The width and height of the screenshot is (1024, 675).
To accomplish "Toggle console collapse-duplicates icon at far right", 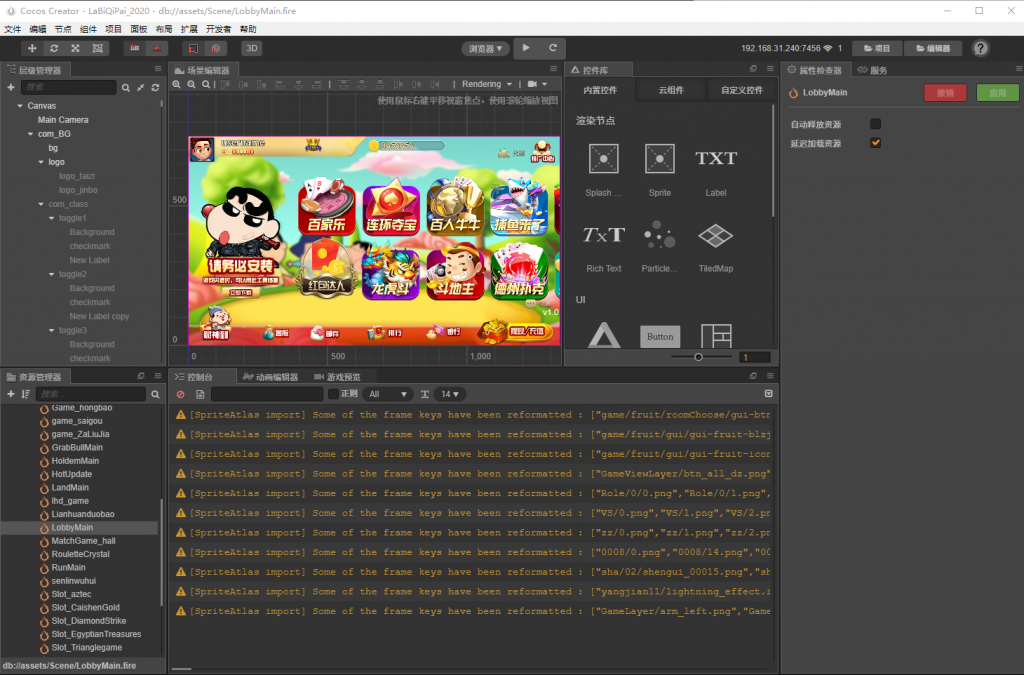I will coord(769,394).
